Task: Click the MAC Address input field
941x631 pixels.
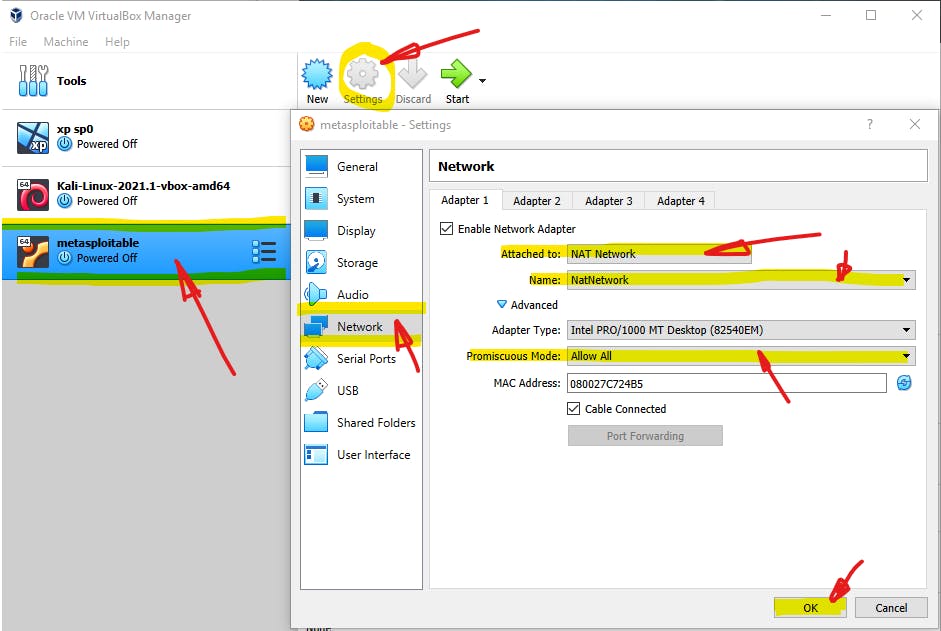Action: click(727, 383)
